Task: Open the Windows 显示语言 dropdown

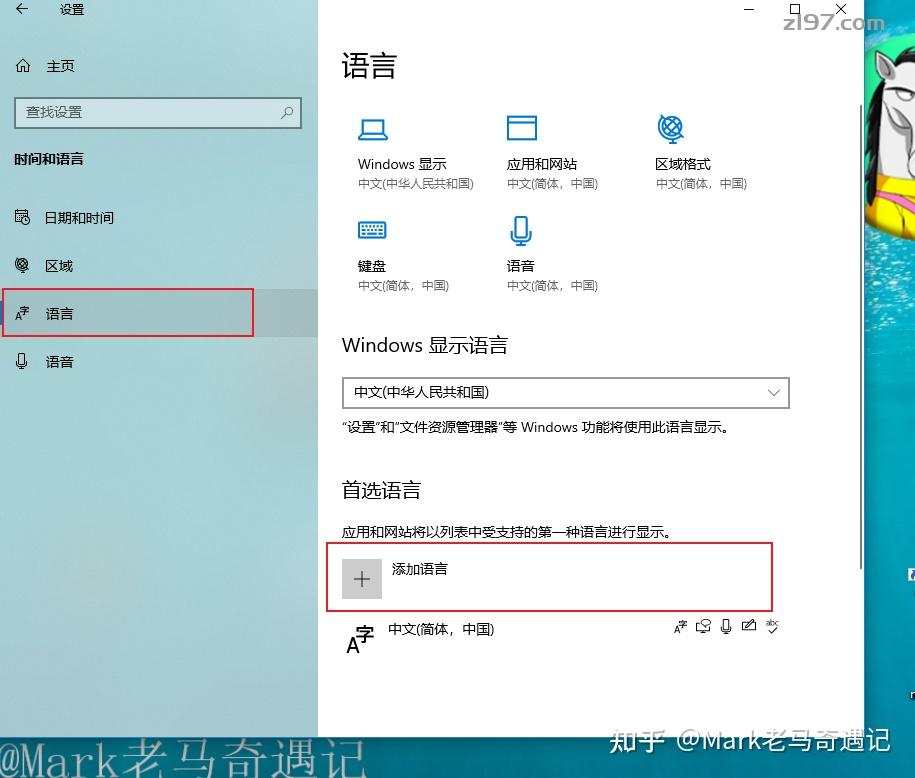Action: coord(565,393)
